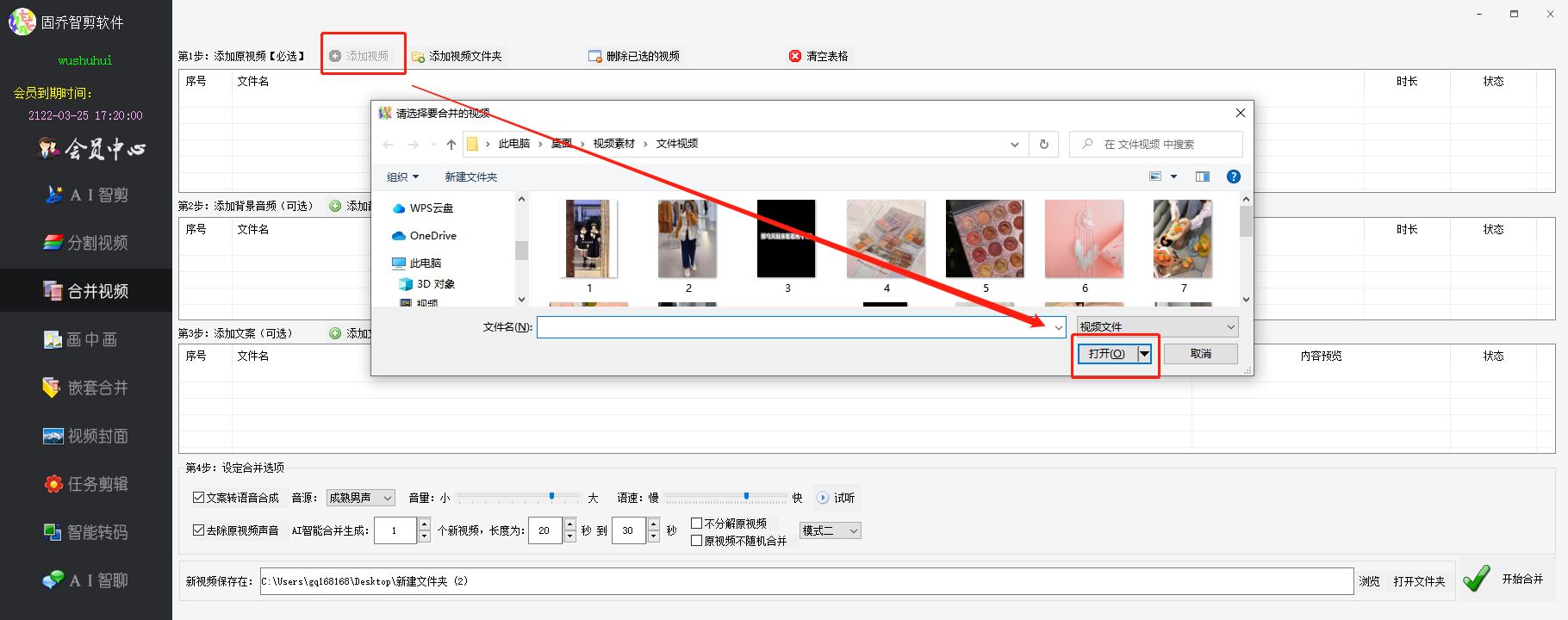Open the 视频封面 section

click(x=86, y=436)
